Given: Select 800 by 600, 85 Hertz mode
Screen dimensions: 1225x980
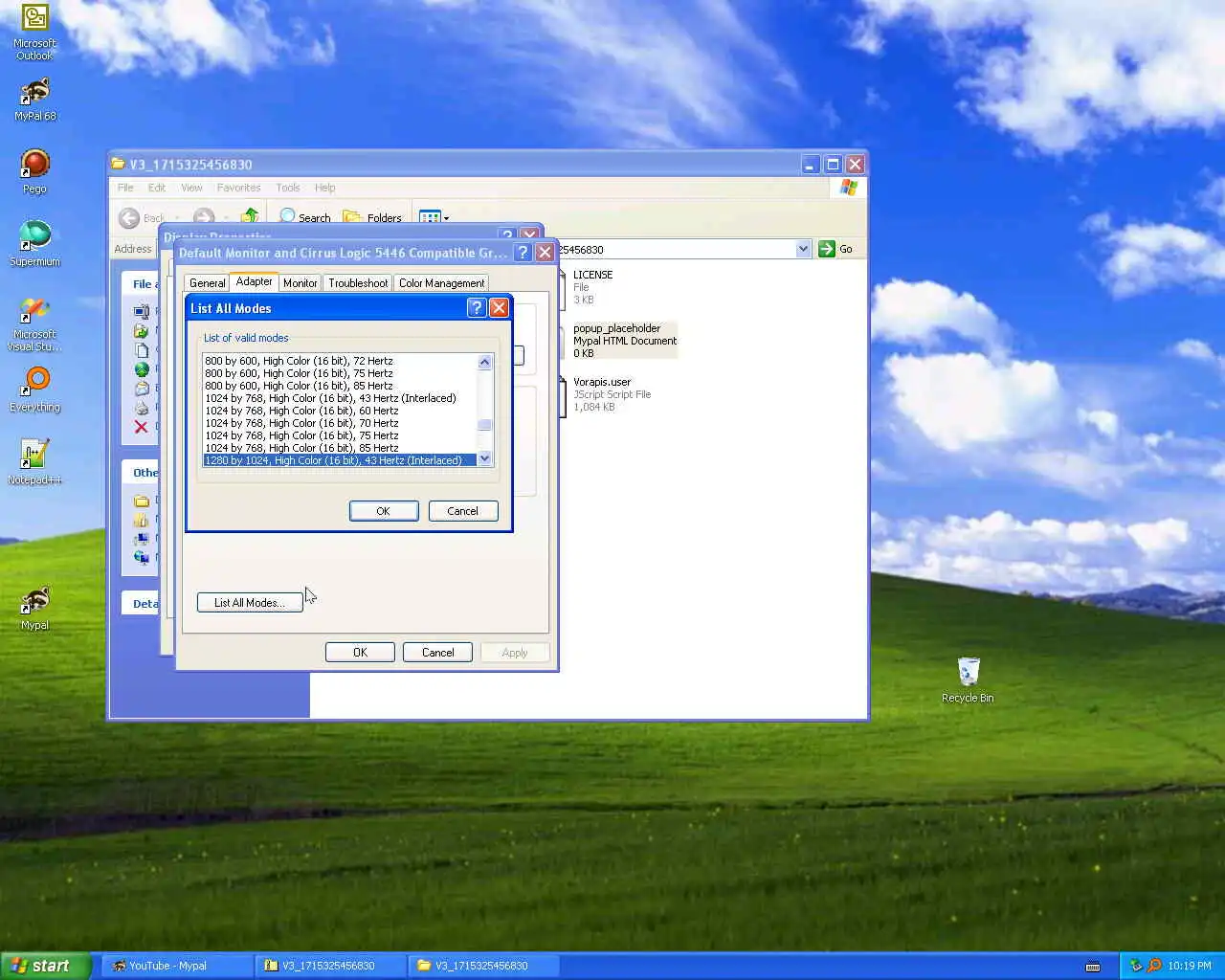Looking at the screenshot, I should click(340, 386).
